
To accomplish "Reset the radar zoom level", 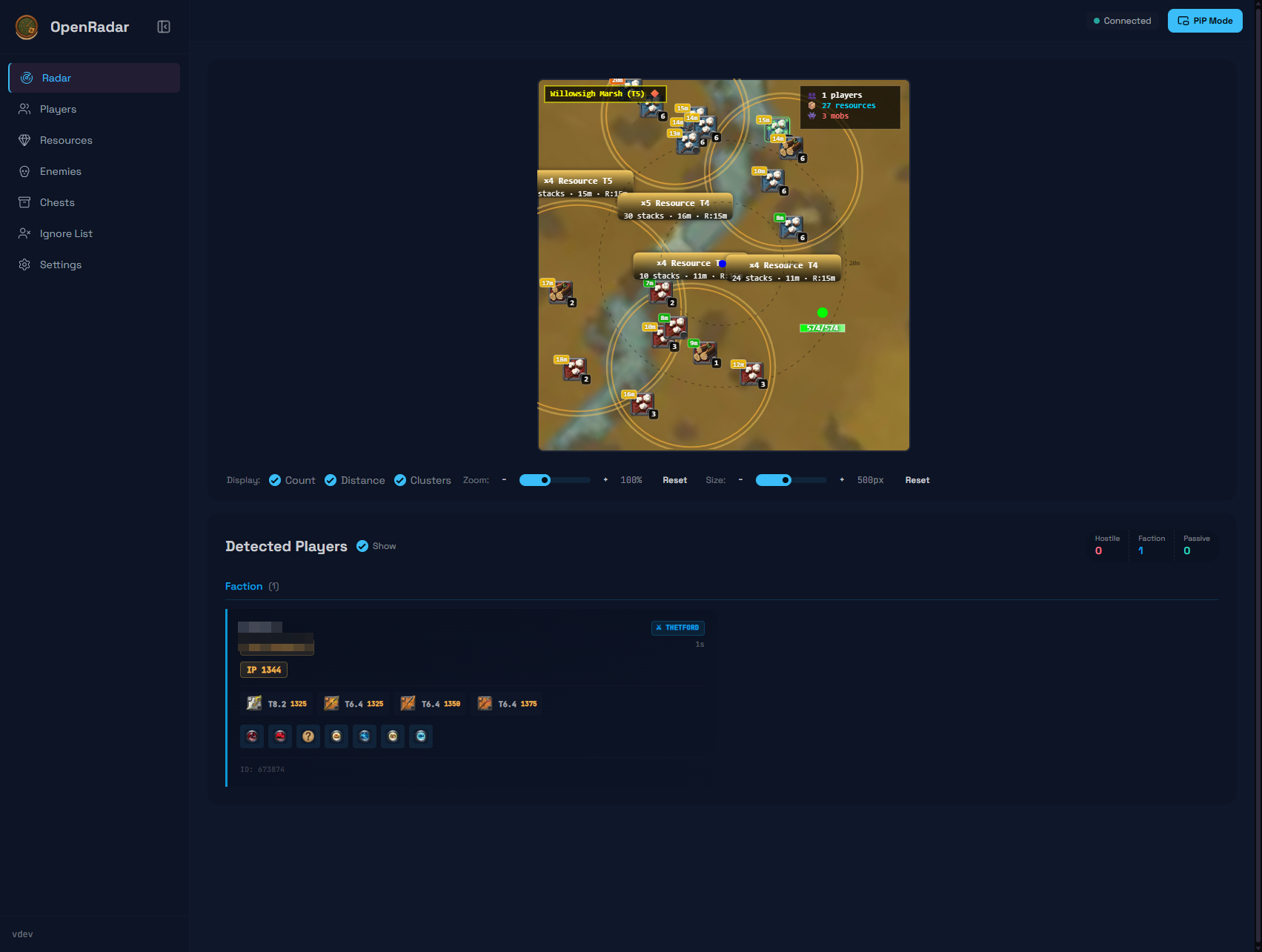I will [x=674, y=480].
